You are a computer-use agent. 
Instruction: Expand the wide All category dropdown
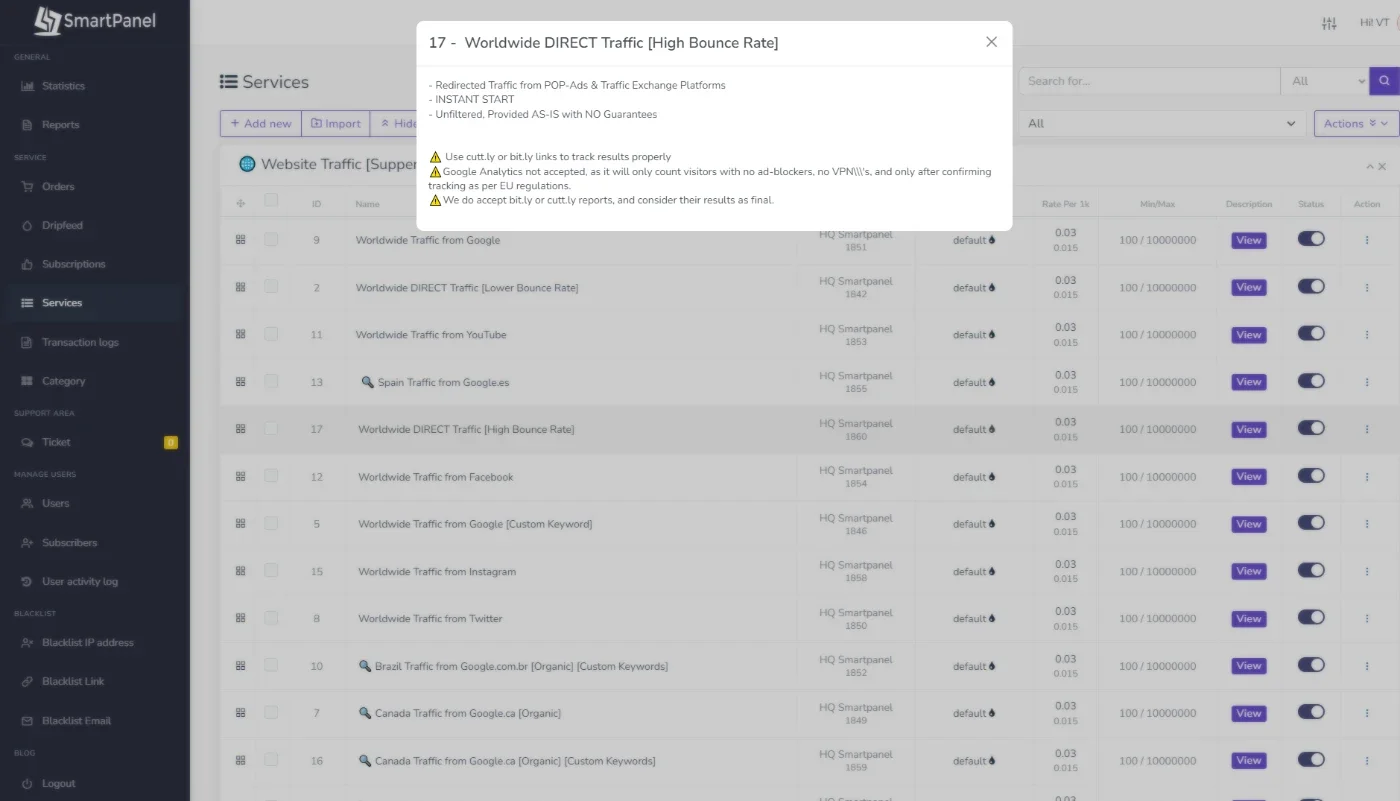pyautogui.click(x=1162, y=123)
